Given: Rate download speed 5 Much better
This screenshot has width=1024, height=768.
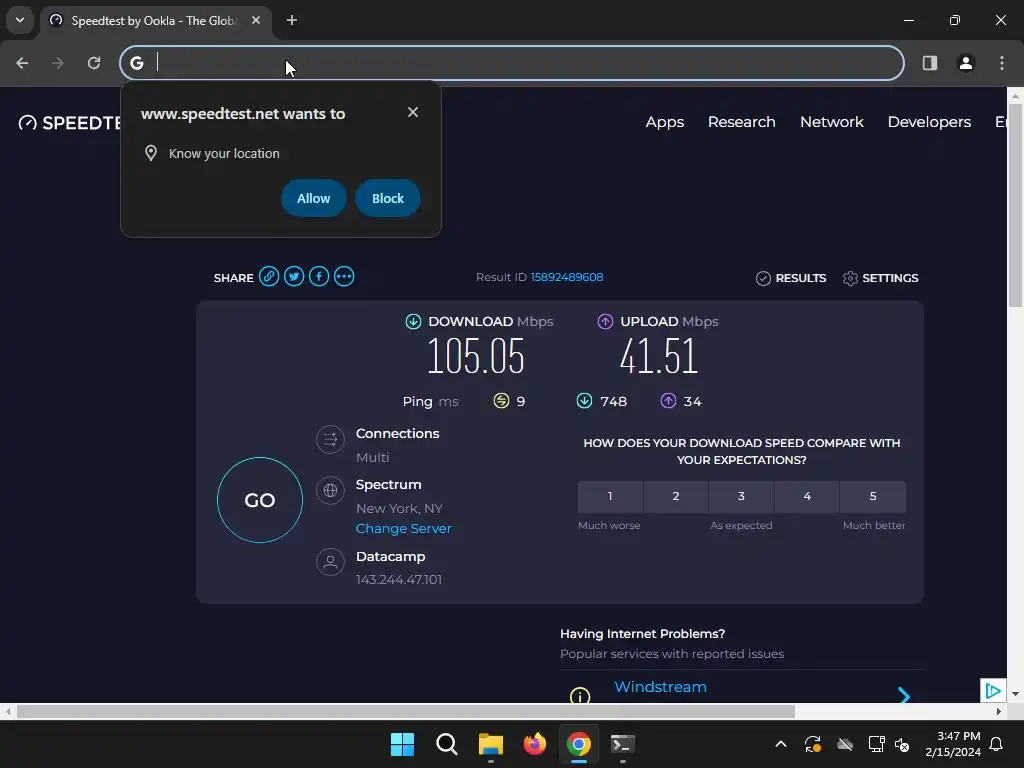Looking at the screenshot, I should click(x=873, y=496).
